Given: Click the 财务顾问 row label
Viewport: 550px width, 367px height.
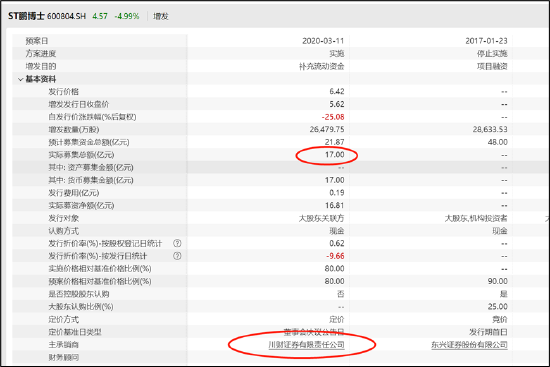Looking at the screenshot, I should [x=63, y=357].
